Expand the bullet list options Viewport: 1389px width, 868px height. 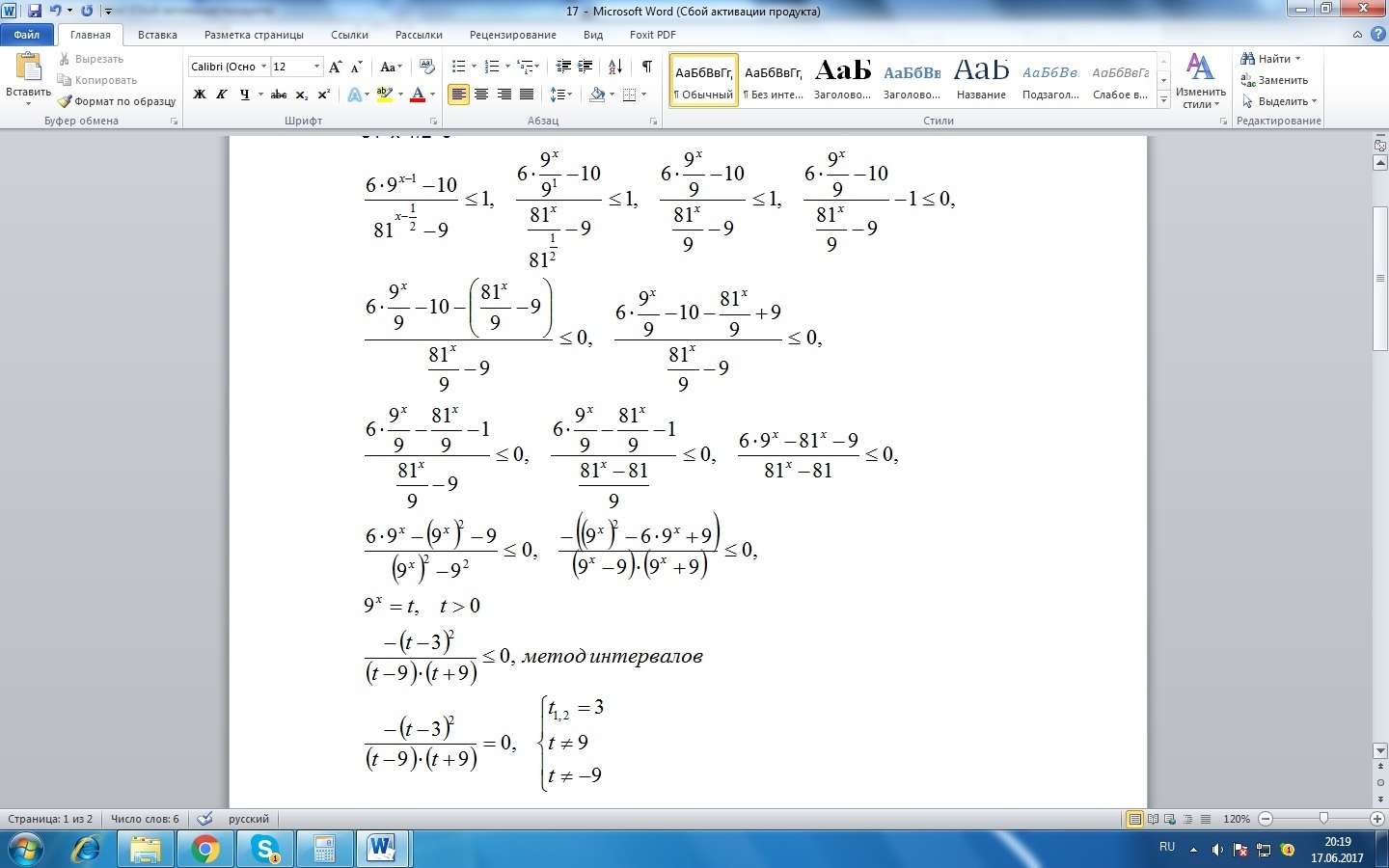click(x=474, y=67)
